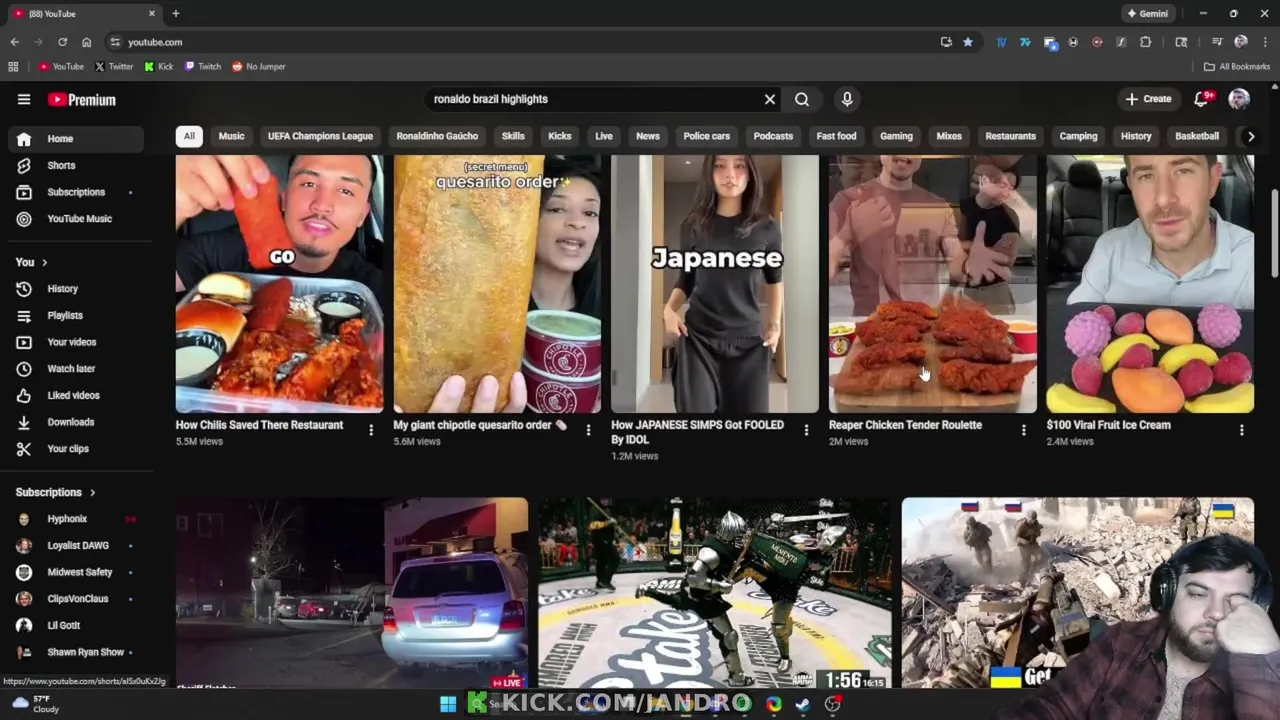Open the YouTube hamburger guide menu
The height and width of the screenshot is (720, 1280).
pyautogui.click(x=24, y=99)
